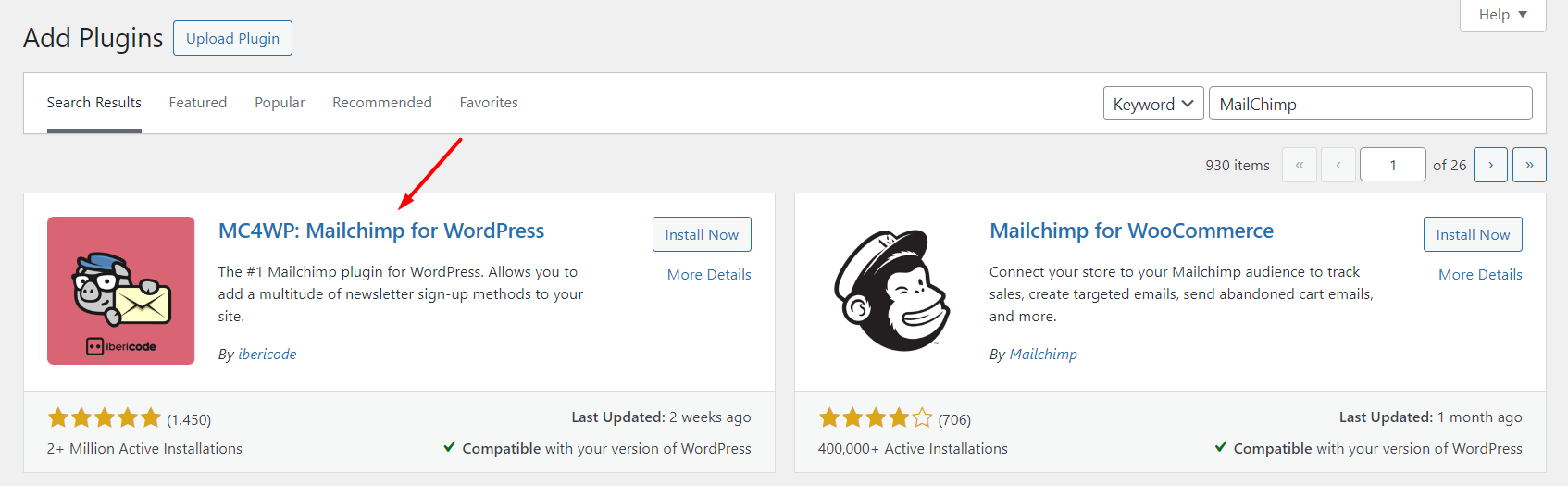Click the Upload Plugin button
Viewport: 1568px width, 486px height.
[x=232, y=38]
